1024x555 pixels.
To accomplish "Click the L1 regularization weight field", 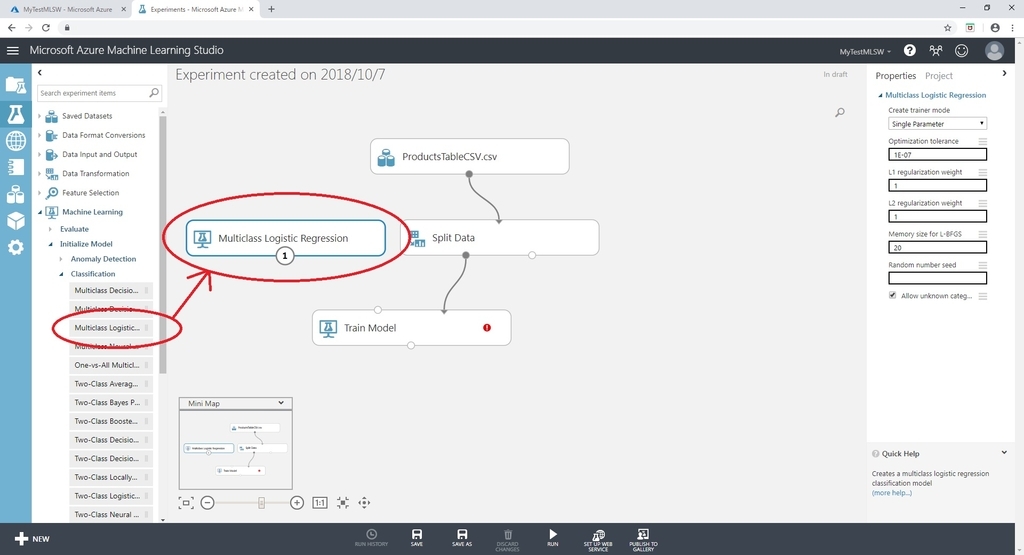I will 937,185.
